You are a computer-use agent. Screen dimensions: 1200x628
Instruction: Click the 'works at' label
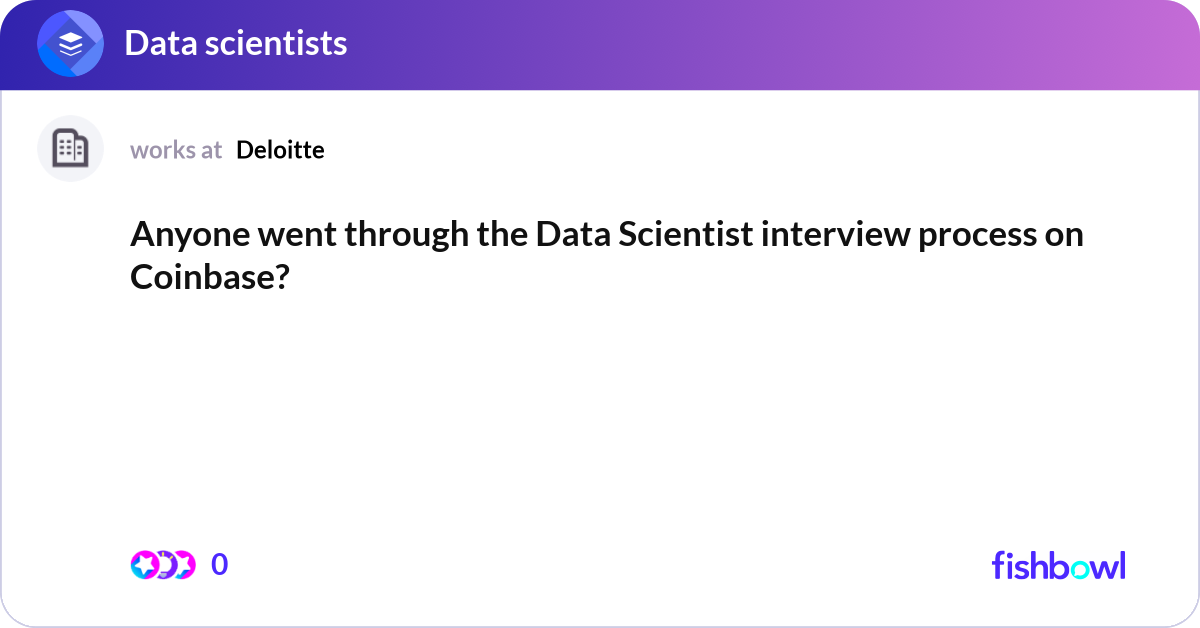(176, 150)
